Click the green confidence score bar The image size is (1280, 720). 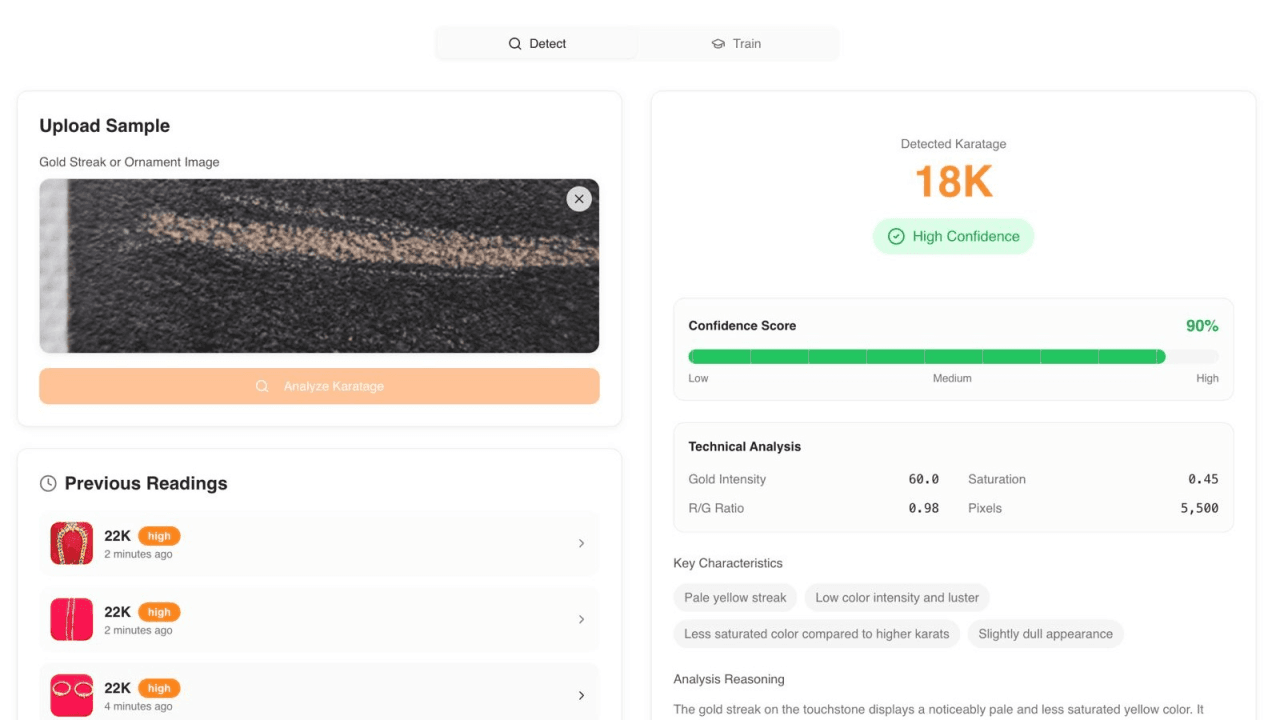[x=926, y=356]
